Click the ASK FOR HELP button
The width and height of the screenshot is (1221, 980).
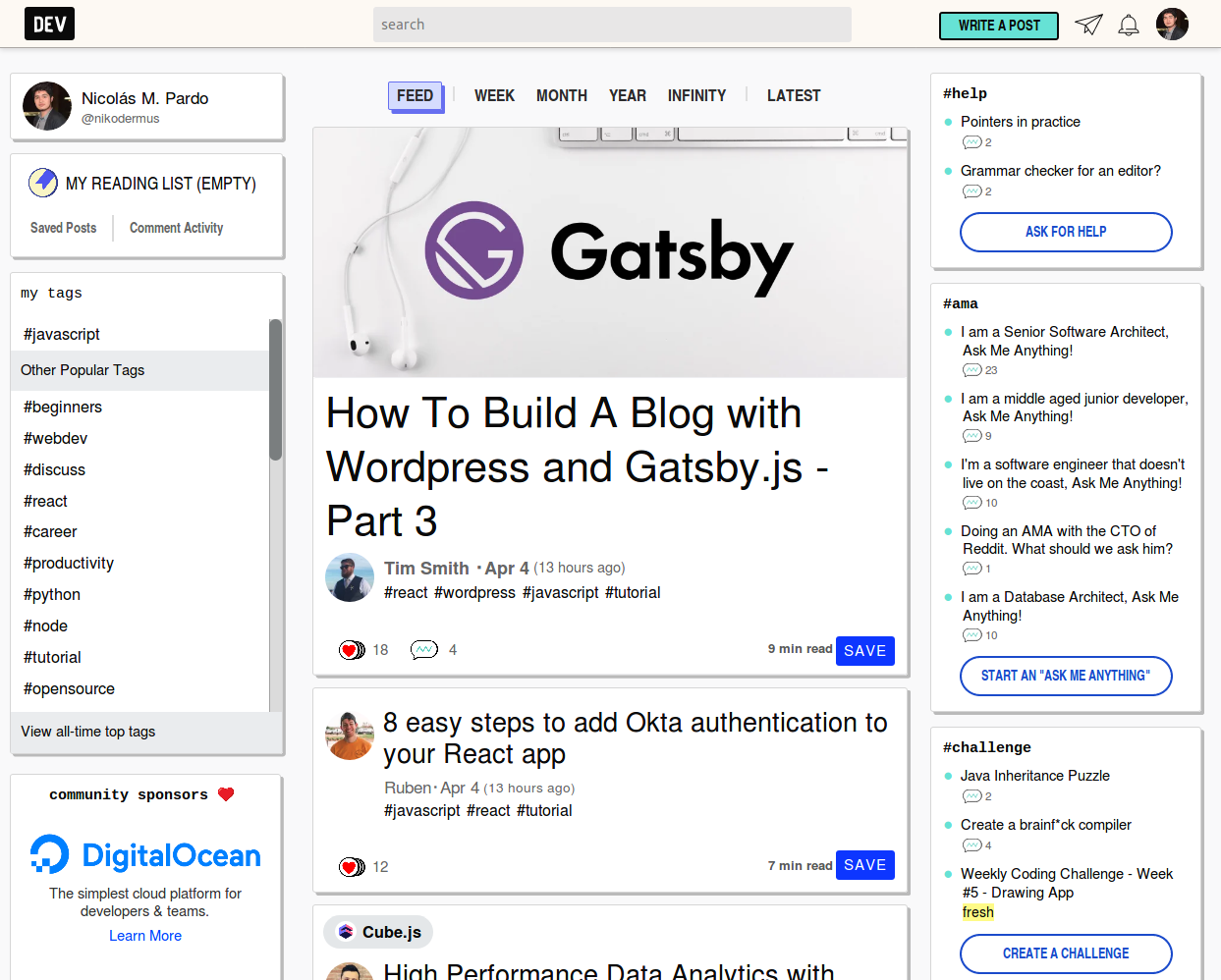[x=1066, y=232]
